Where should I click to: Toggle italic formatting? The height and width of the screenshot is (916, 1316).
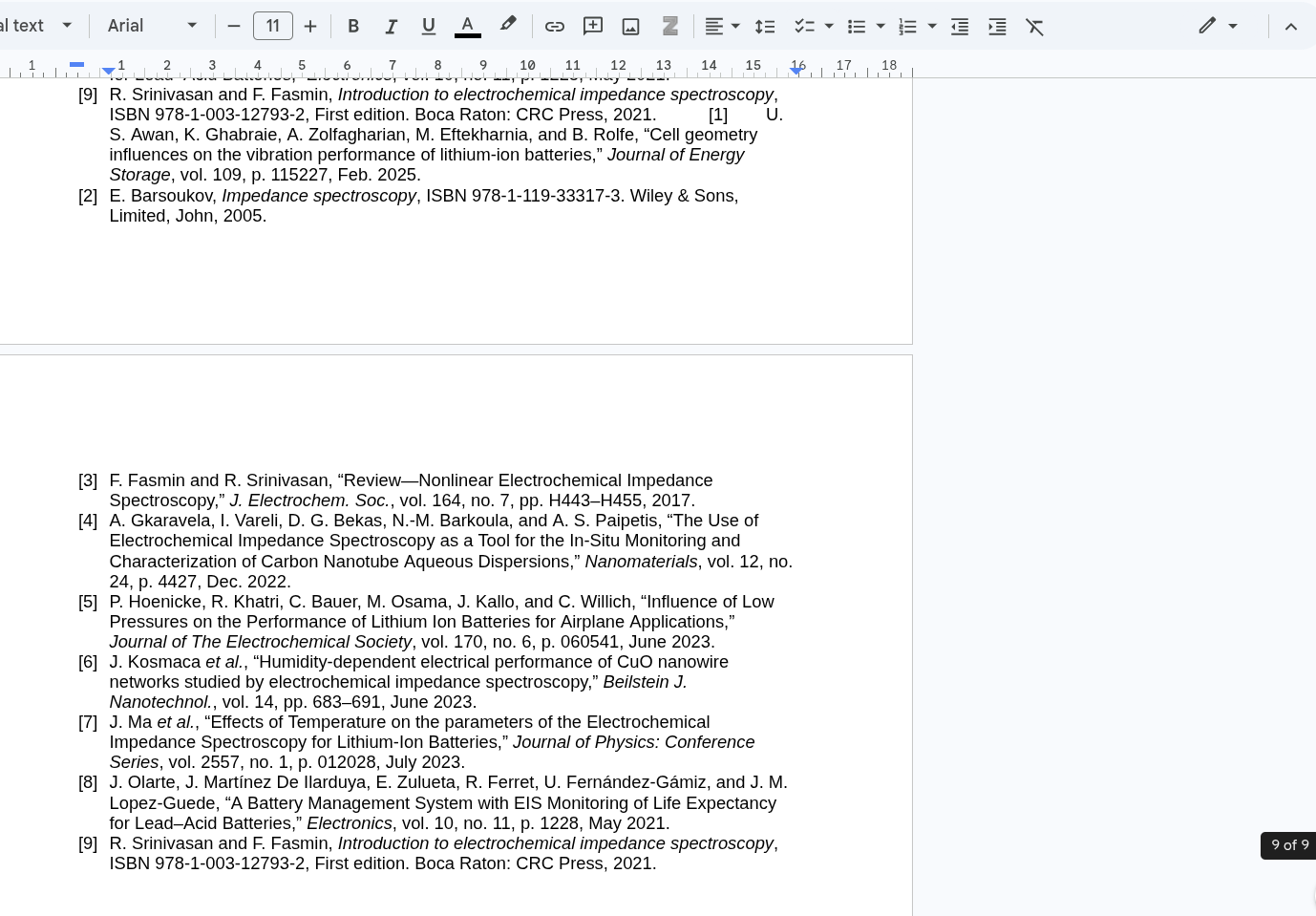click(x=391, y=26)
